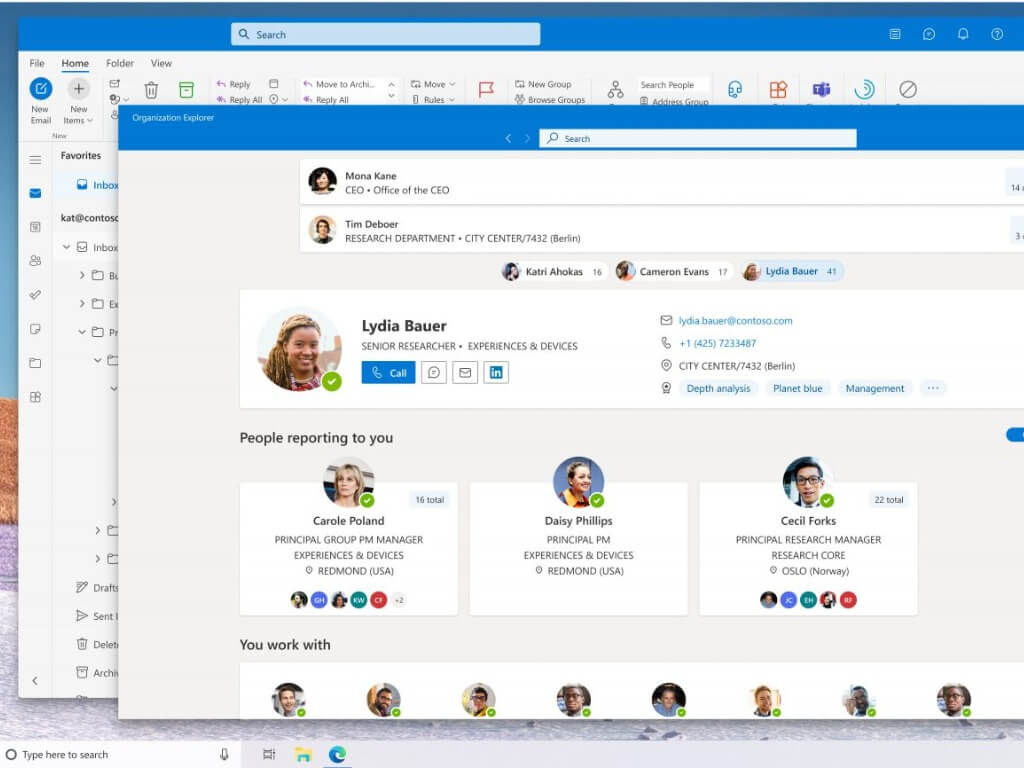Open Carole Poland's profile card
Viewport: 1024px width, 768px height.
(348, 548)
